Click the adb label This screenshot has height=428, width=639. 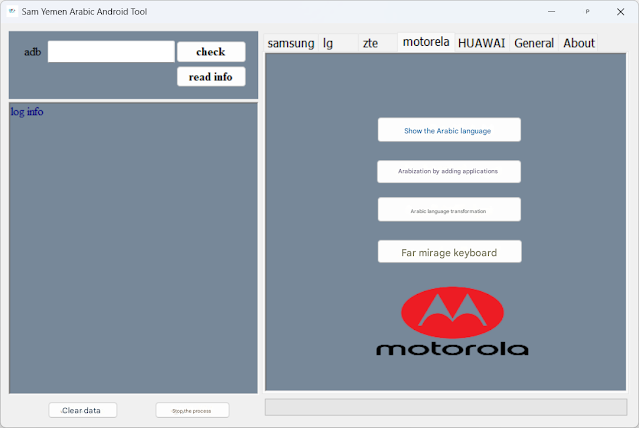(x=33, y=52)
